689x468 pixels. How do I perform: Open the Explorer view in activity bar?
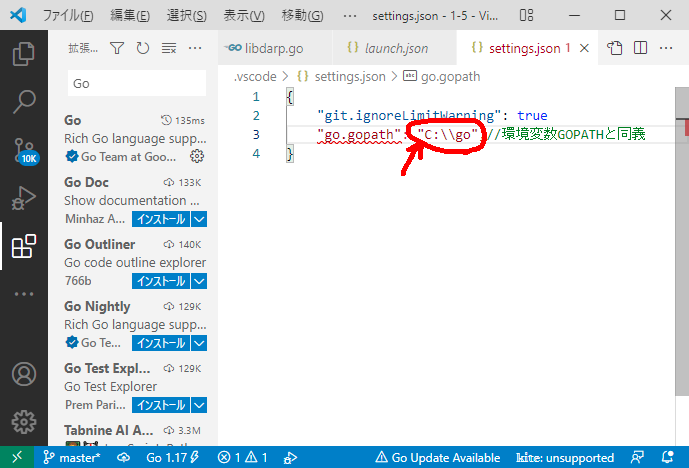(23, 53)
